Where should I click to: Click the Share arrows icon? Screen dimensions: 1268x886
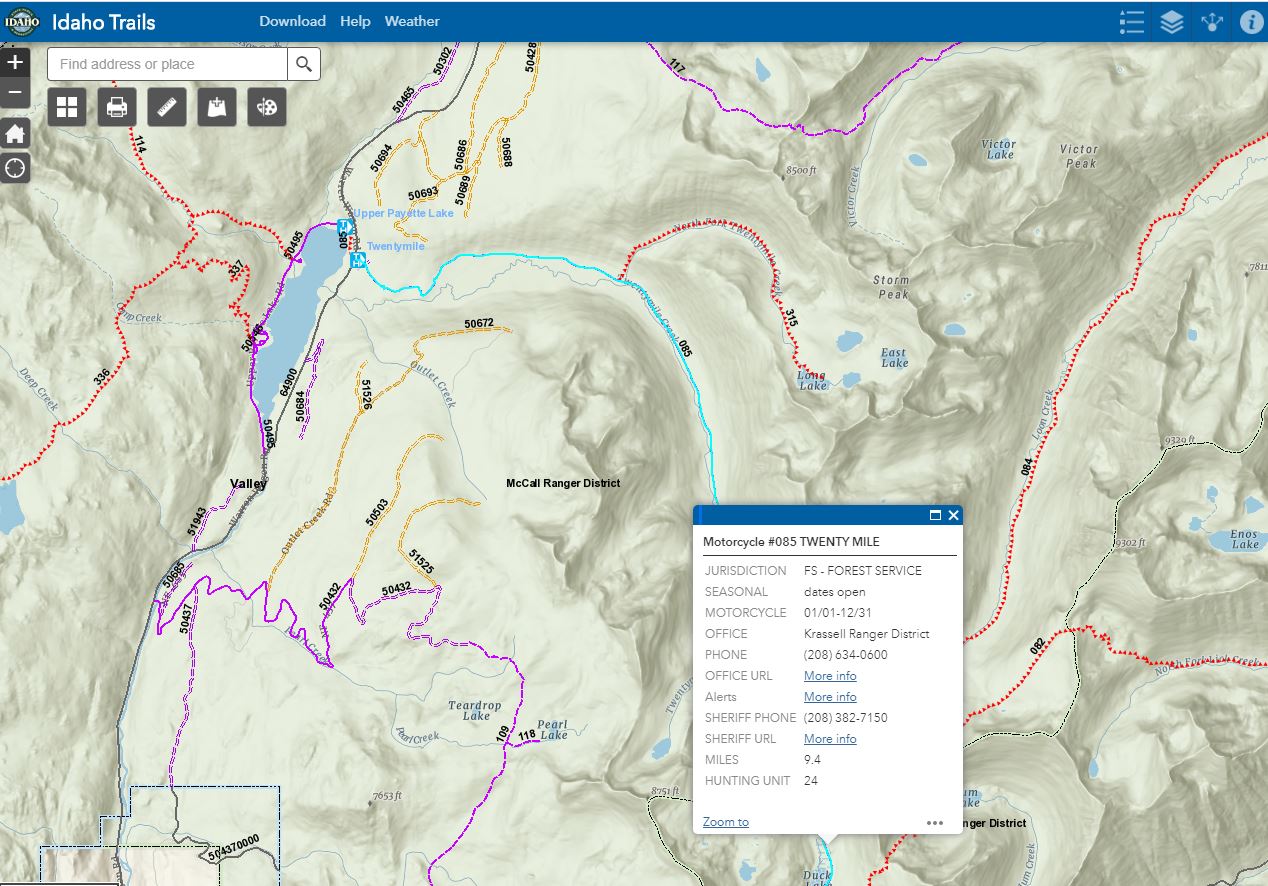1212,22
